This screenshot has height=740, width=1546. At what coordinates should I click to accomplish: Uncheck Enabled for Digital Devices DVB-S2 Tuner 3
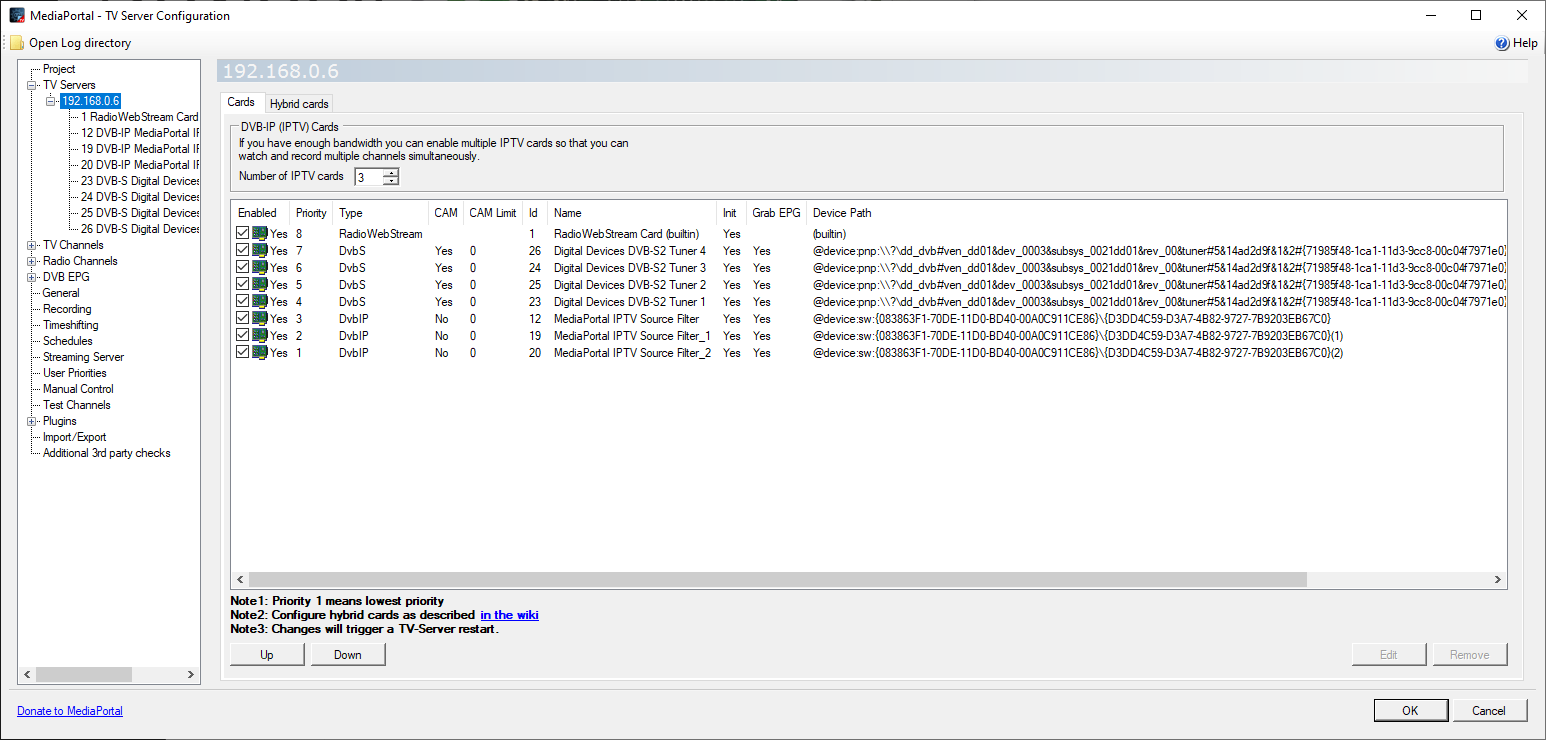point(243,267)
